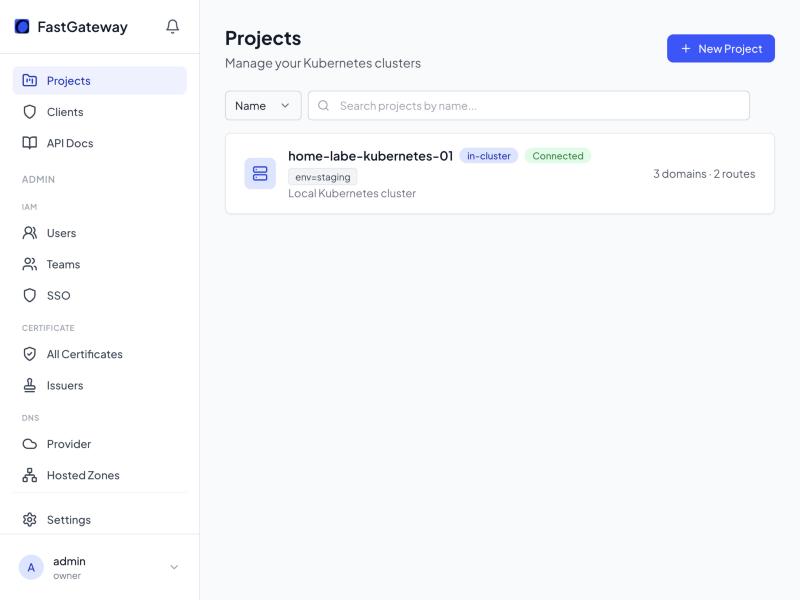Screen dimensions: 800x600
Task: Click the Connected status badge
Action: [x=558, y=156]
